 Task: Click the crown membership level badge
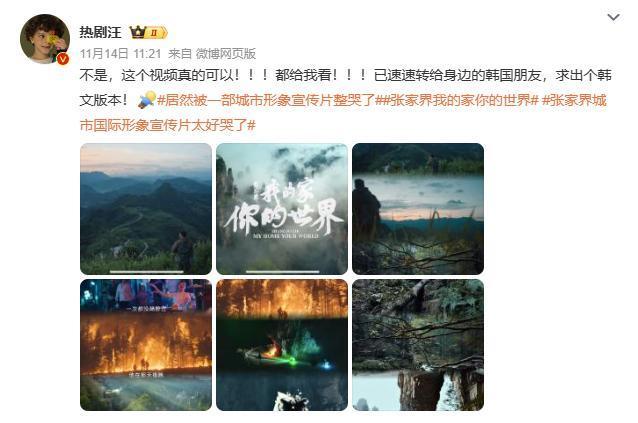click(148, 32)
